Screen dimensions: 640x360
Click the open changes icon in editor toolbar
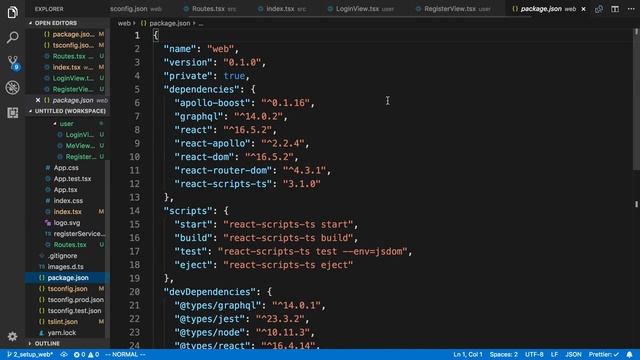click(x=599, y=9)
